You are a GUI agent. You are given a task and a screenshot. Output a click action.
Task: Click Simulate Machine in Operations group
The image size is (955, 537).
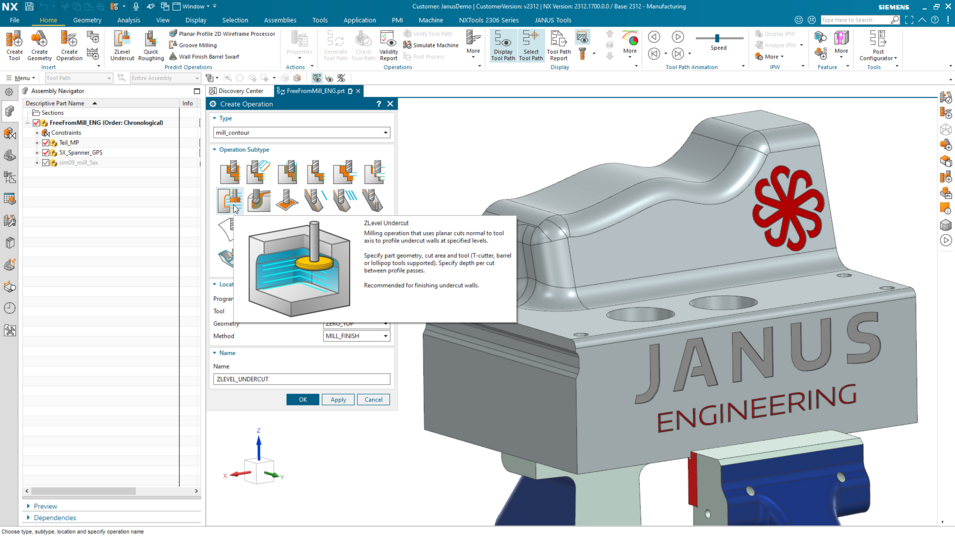pyautogui.click(x=431, y=45)
